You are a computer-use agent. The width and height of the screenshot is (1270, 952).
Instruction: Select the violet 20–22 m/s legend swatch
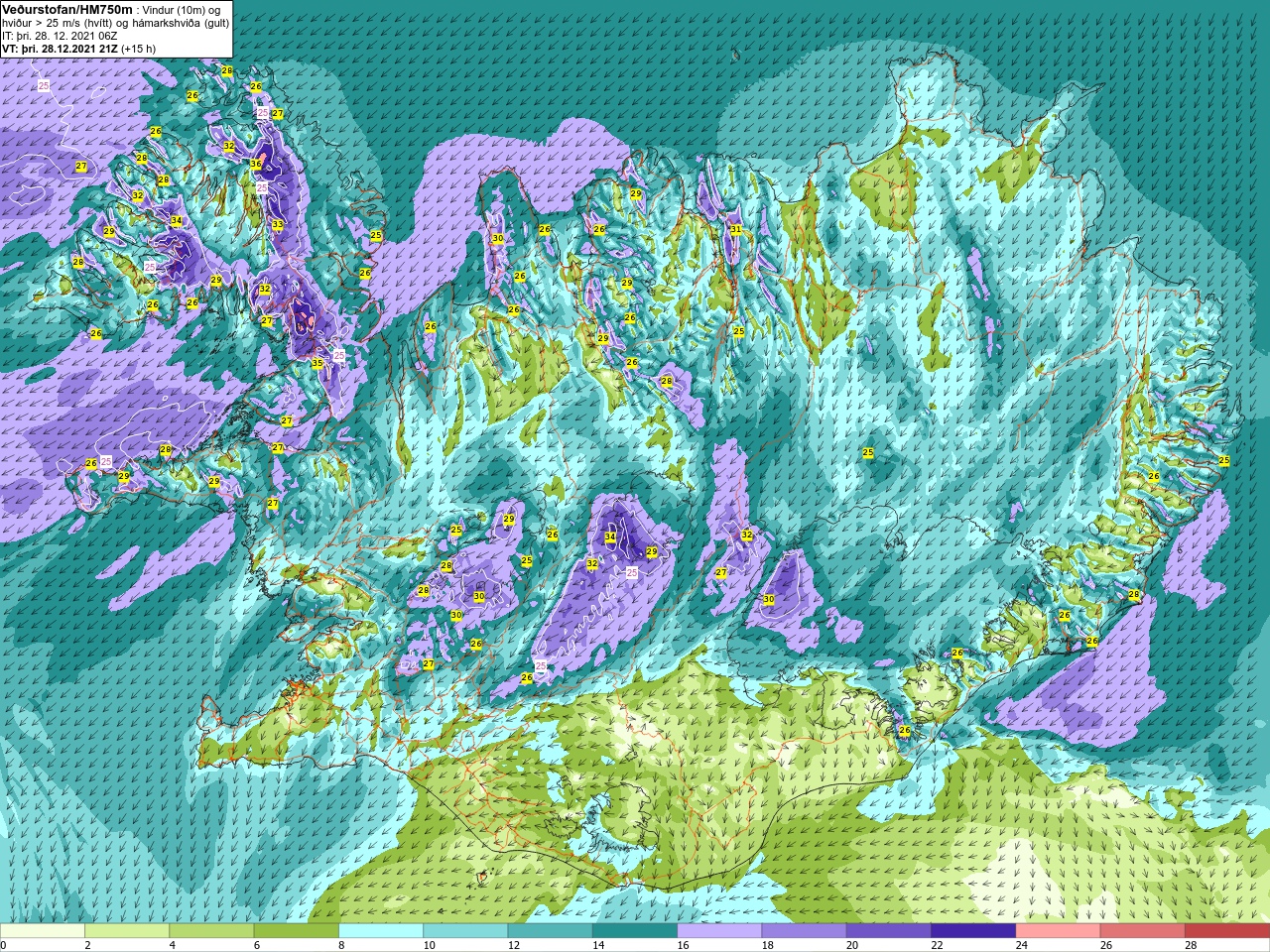coord(888,930)
